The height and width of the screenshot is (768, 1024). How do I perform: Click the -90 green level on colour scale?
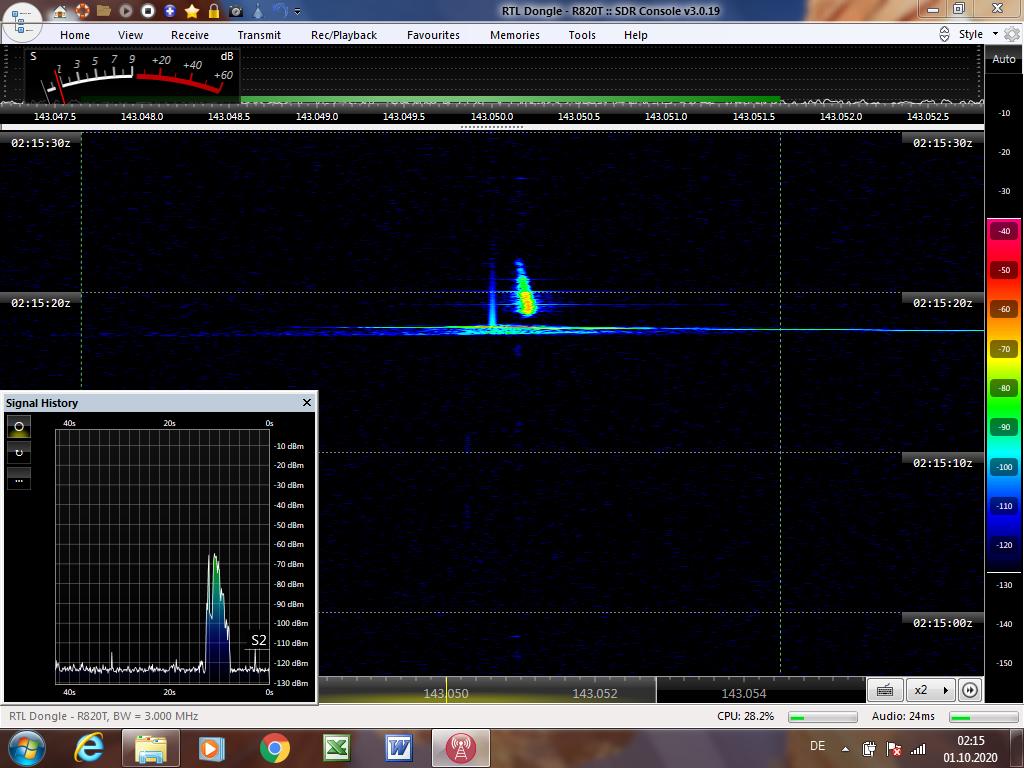click(1004, 427)
